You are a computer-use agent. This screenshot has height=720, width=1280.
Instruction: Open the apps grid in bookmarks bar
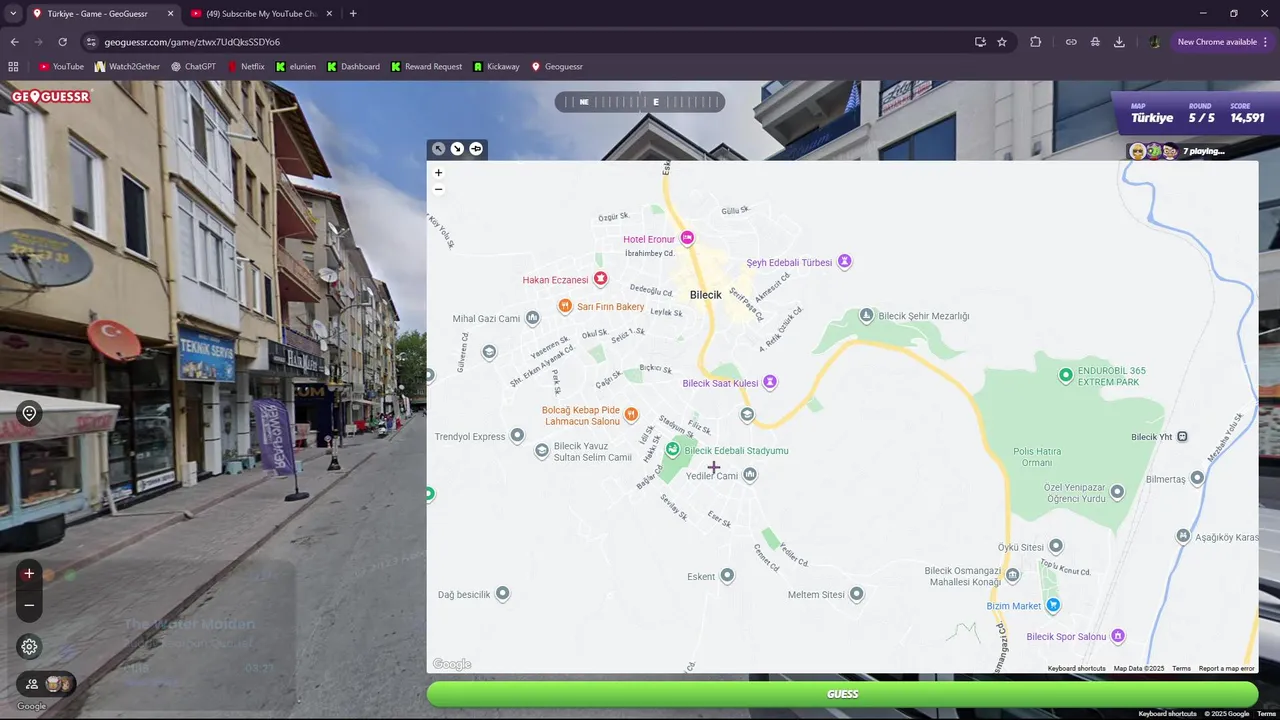point(13,66)
